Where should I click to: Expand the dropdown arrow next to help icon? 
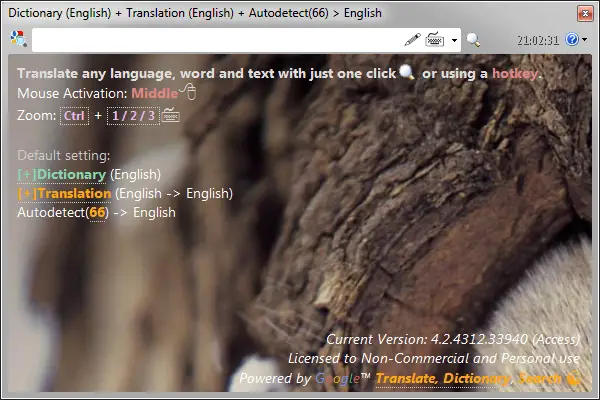[x=584, y=39]
